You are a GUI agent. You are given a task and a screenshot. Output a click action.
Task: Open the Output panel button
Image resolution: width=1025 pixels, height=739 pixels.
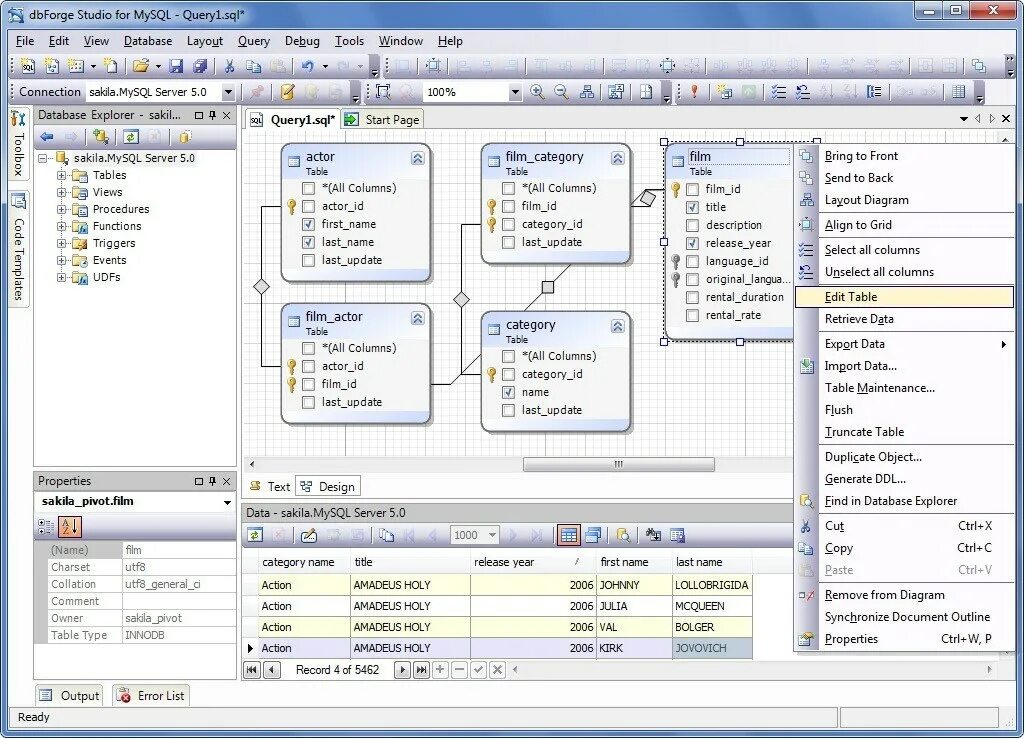[69, 696]
